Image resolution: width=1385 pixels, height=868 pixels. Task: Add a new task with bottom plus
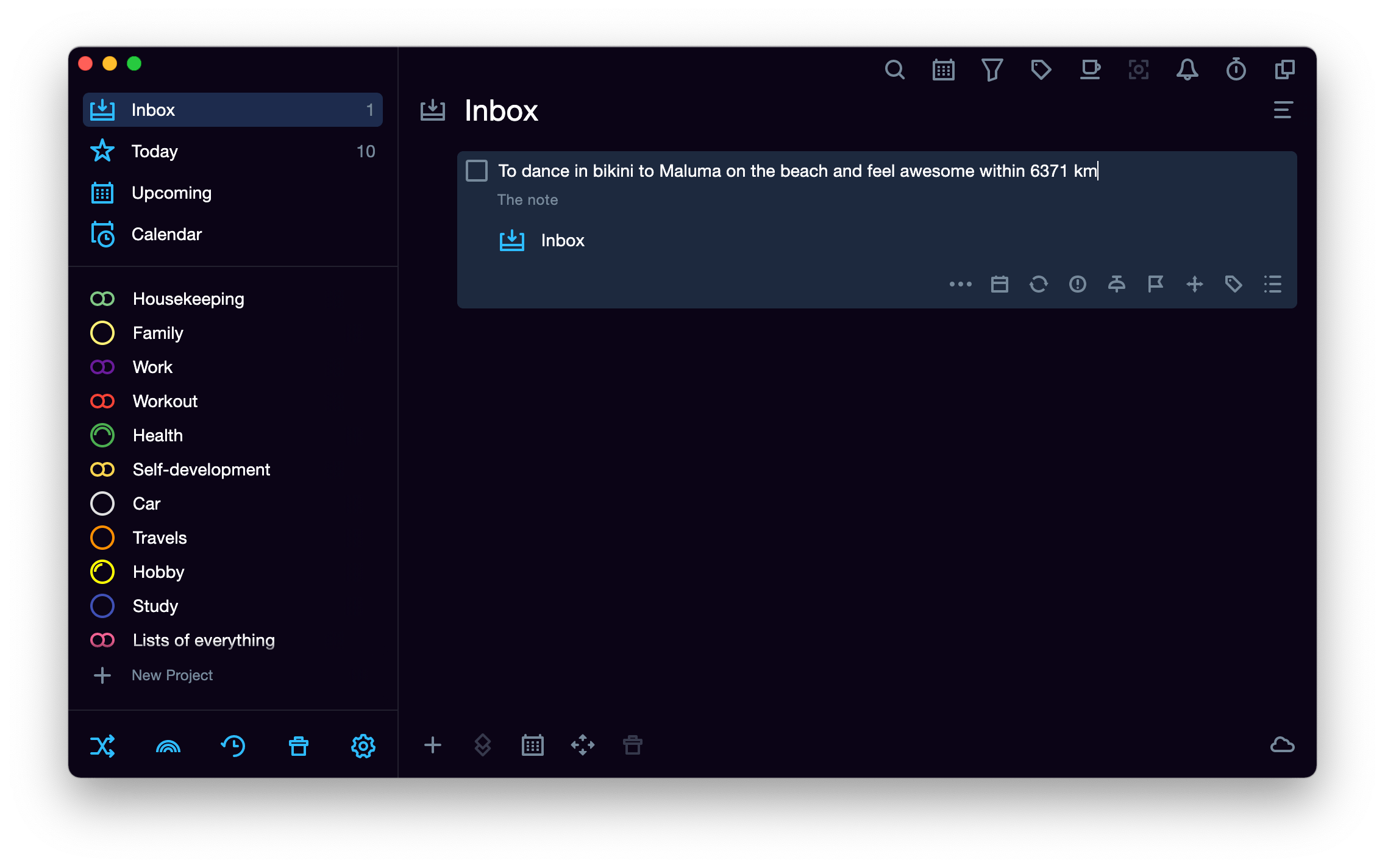click(x=433, y=745)
